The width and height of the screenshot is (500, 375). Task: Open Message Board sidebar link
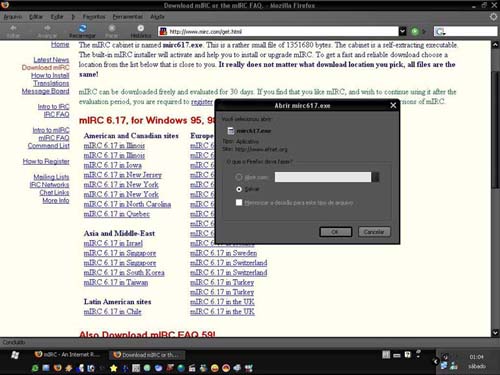(x=46, y=91)
